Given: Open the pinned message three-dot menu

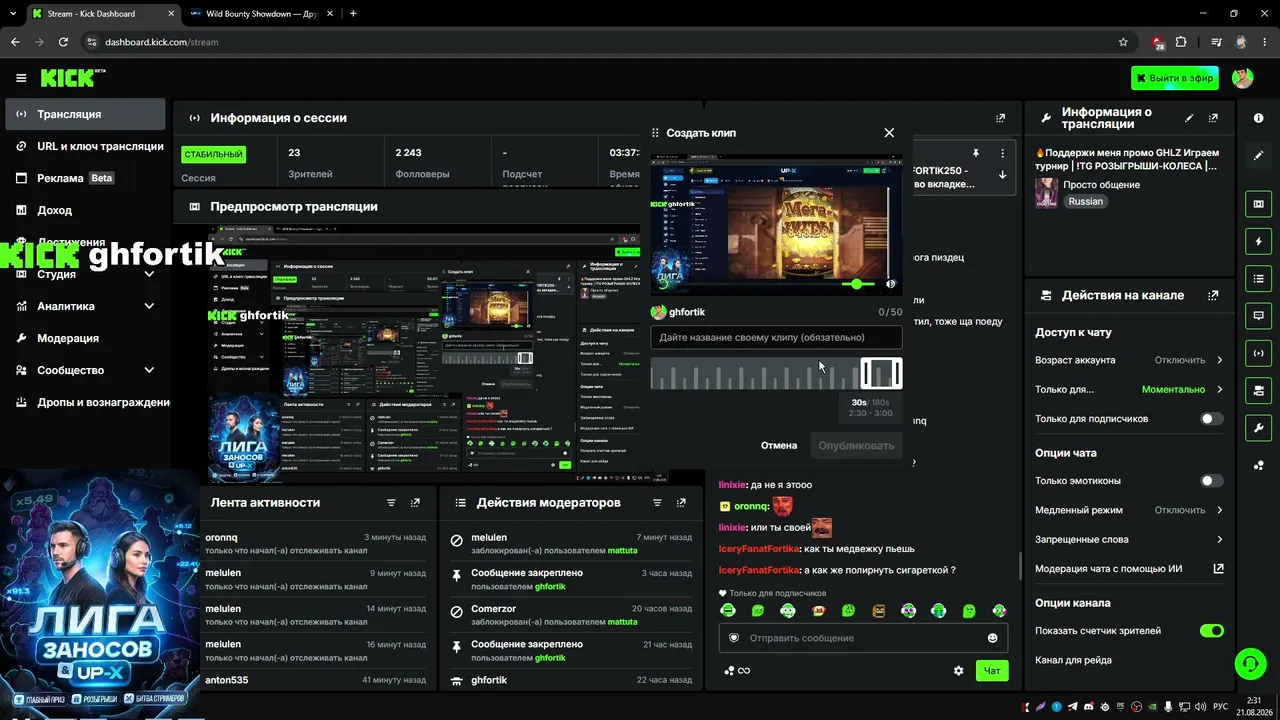Looking at the screenshot, I should pos(1002,154).
